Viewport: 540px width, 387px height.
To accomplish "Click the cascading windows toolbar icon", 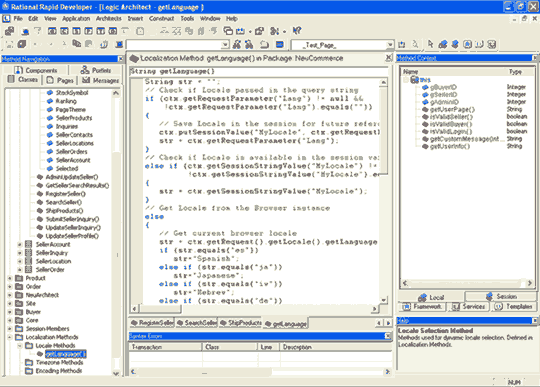I will [228, 31].
